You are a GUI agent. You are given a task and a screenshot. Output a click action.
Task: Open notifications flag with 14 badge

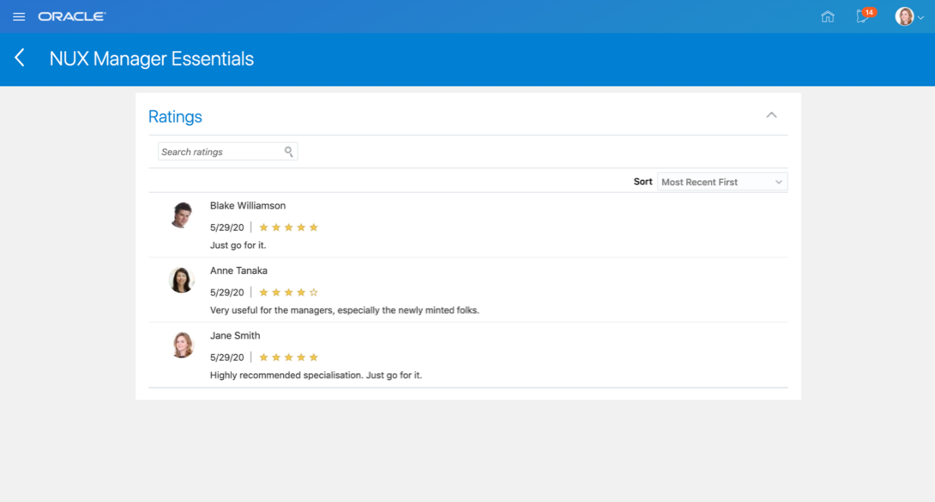tap(865, 16)
